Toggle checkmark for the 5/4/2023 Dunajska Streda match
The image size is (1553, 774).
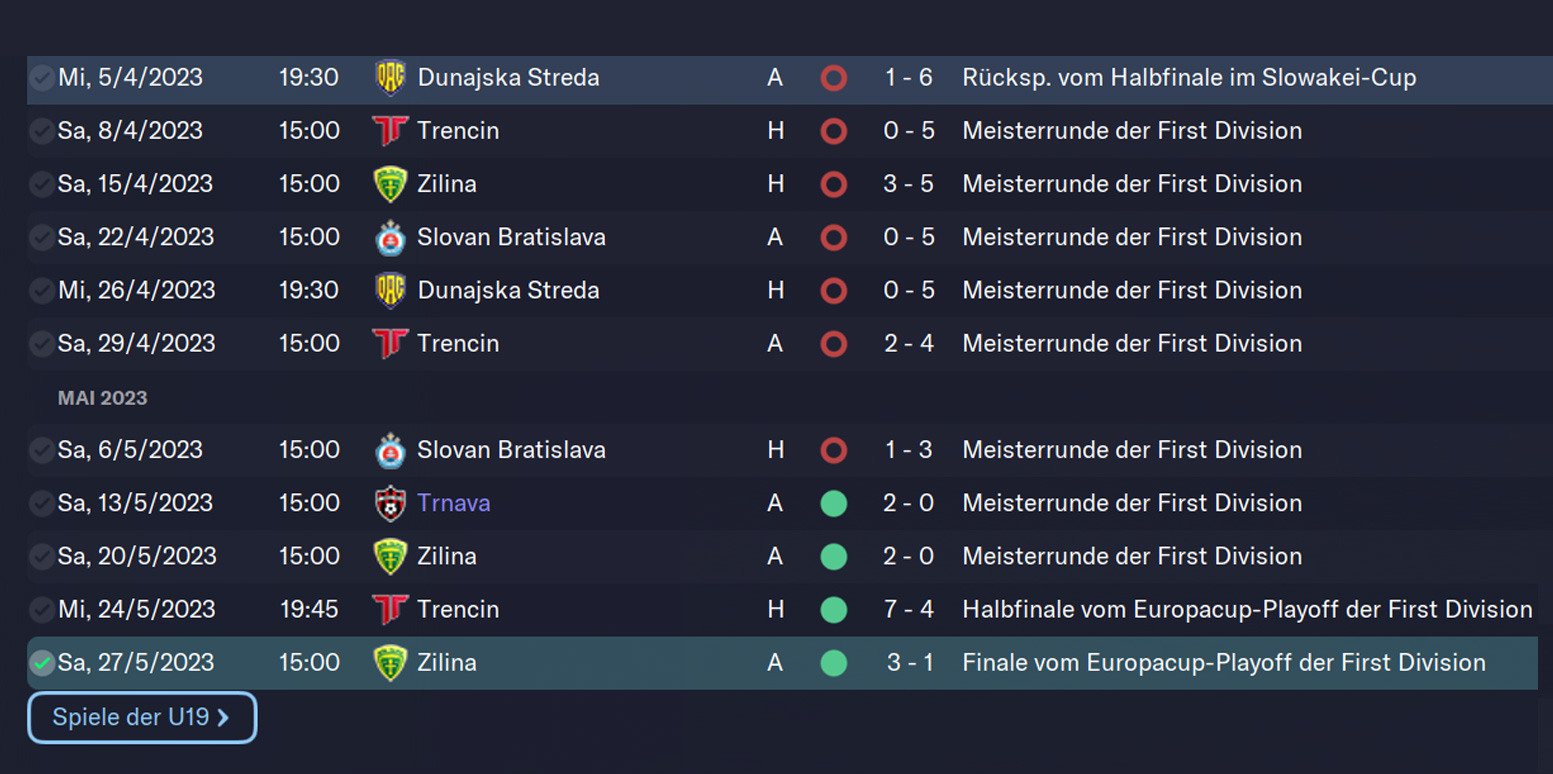click(x=42, y=78)
